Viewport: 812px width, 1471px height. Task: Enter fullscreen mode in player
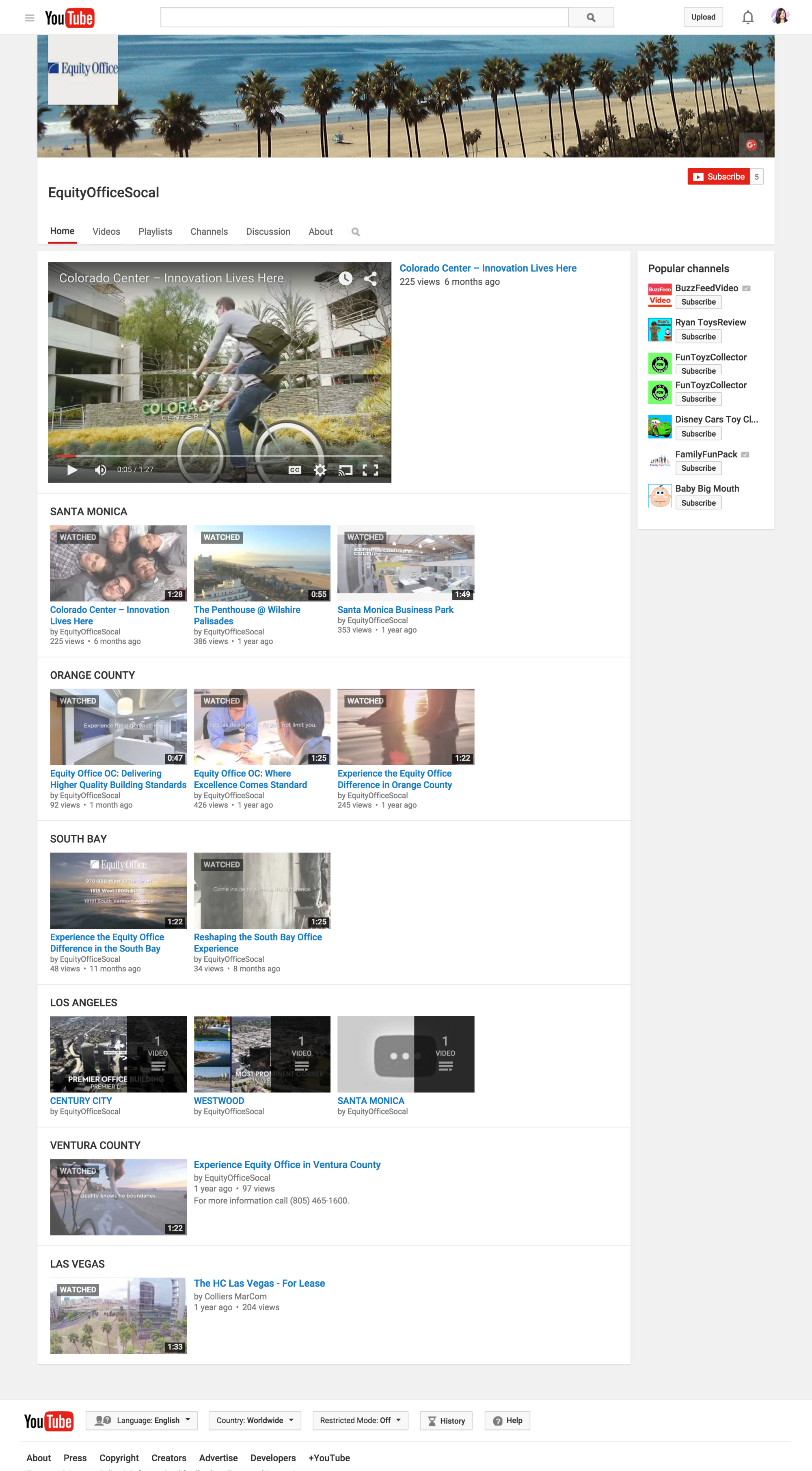(370, 469)
